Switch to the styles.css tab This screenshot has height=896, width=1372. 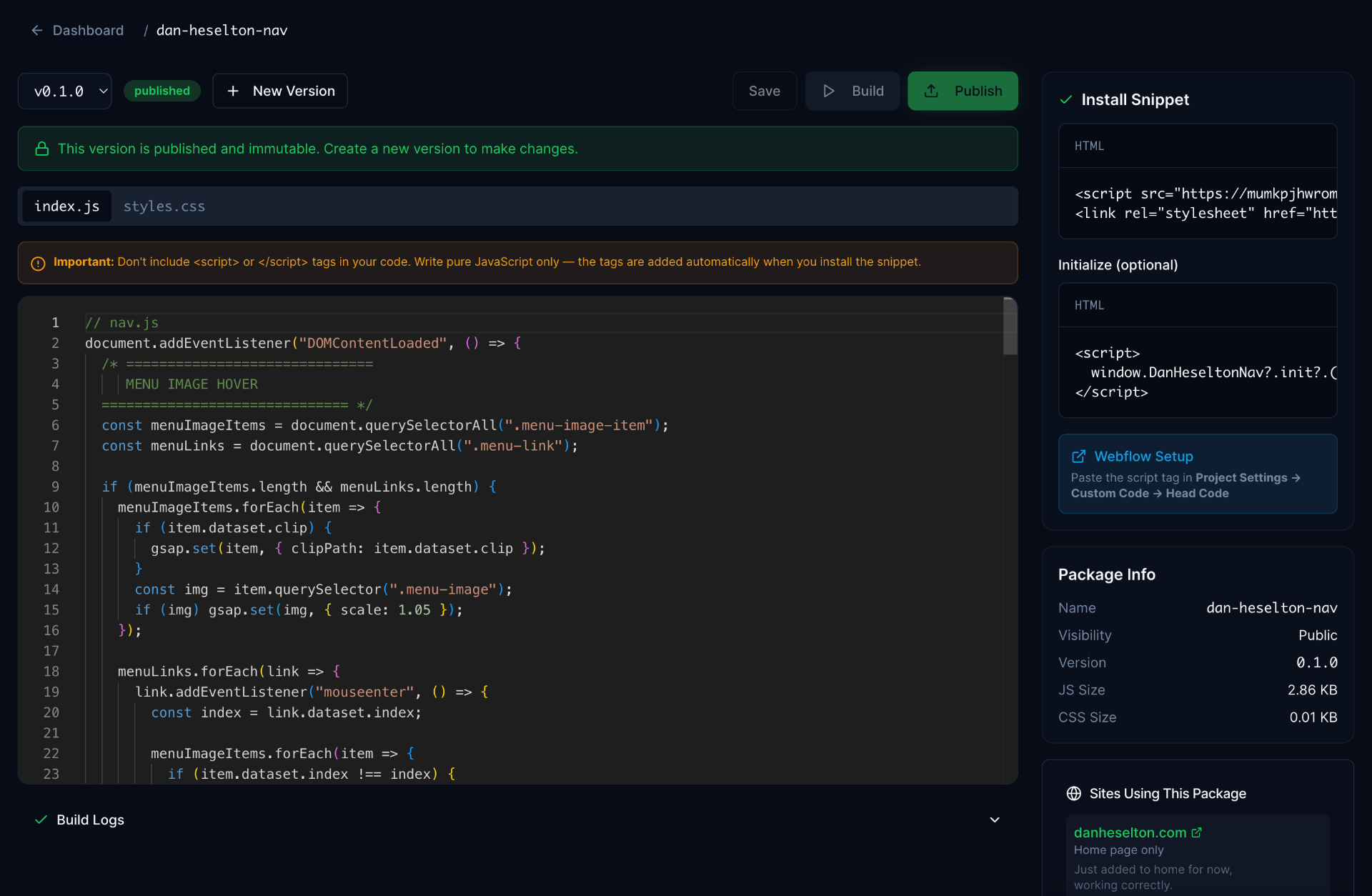coord(164,206)
